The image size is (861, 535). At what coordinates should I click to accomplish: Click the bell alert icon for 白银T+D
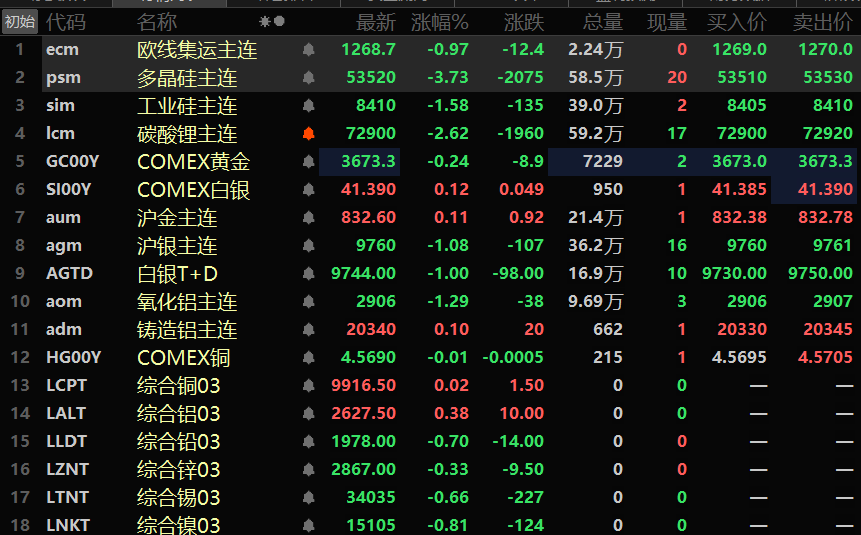(x=309, y=274)
